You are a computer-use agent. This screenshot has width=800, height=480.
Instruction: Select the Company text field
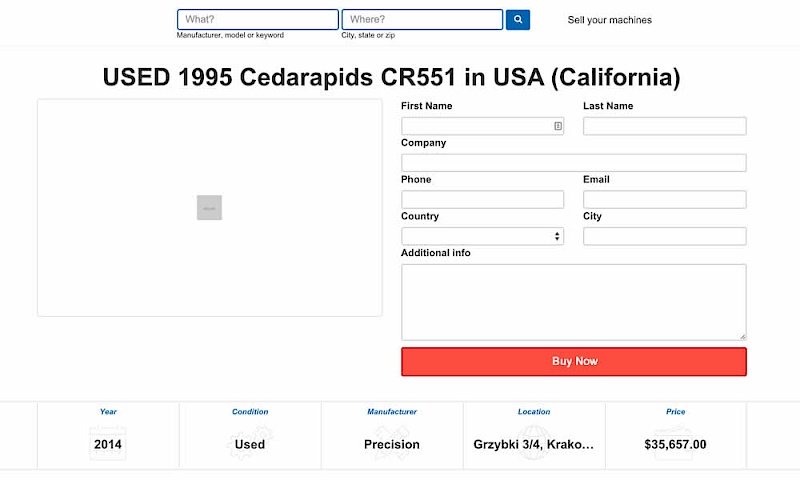(x=573, y=163)
